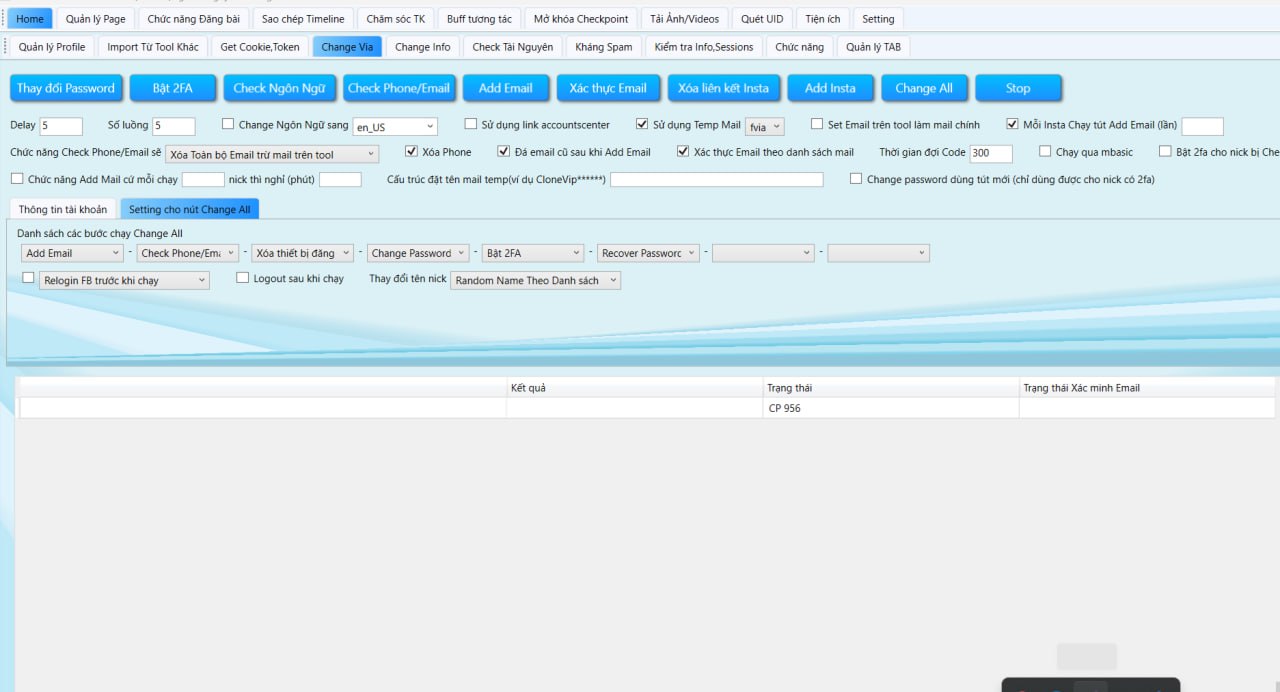Screen dimensions: 1280x692
Task: Expand the Xóa Toàn bộ Email dropdown
Action: coord(271,155)
